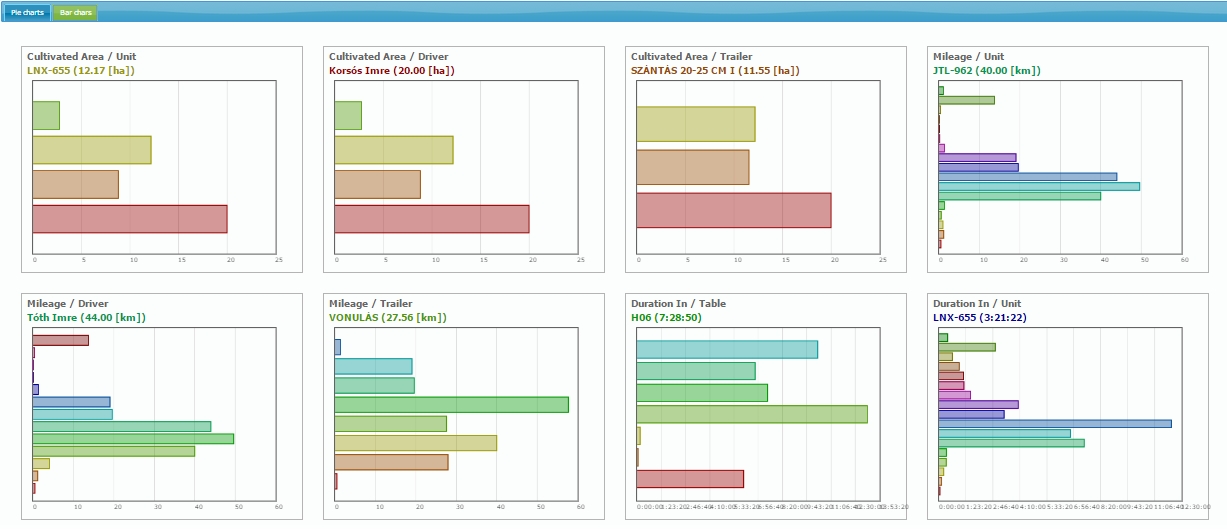Click the Tóth Imre (44.00 [km]) label
1227x529 pixels.
click(86, 318)
